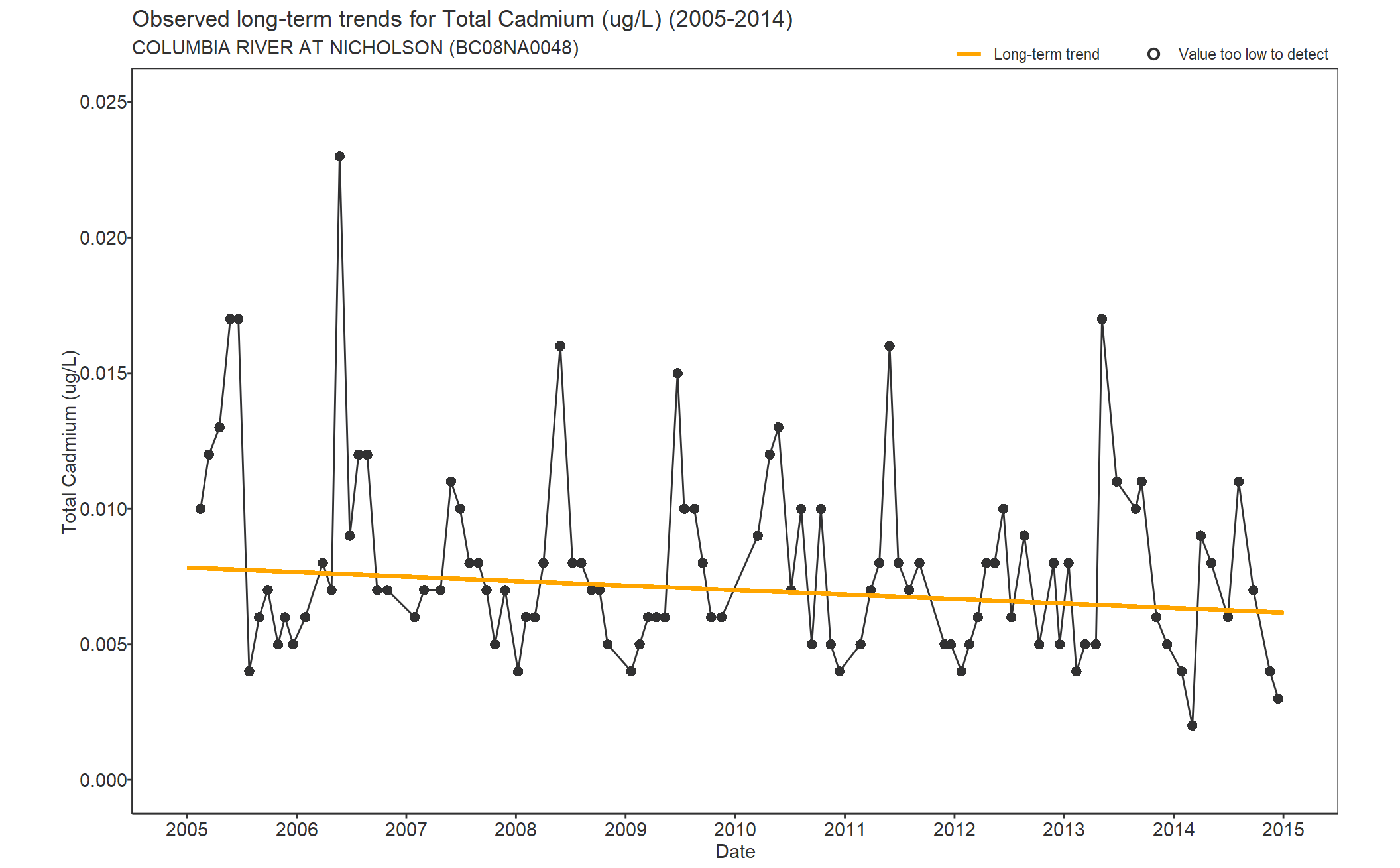Screen dimensions: 1400x868
Task: Click the x-axis label 2015
Action: pos(1283,830)
